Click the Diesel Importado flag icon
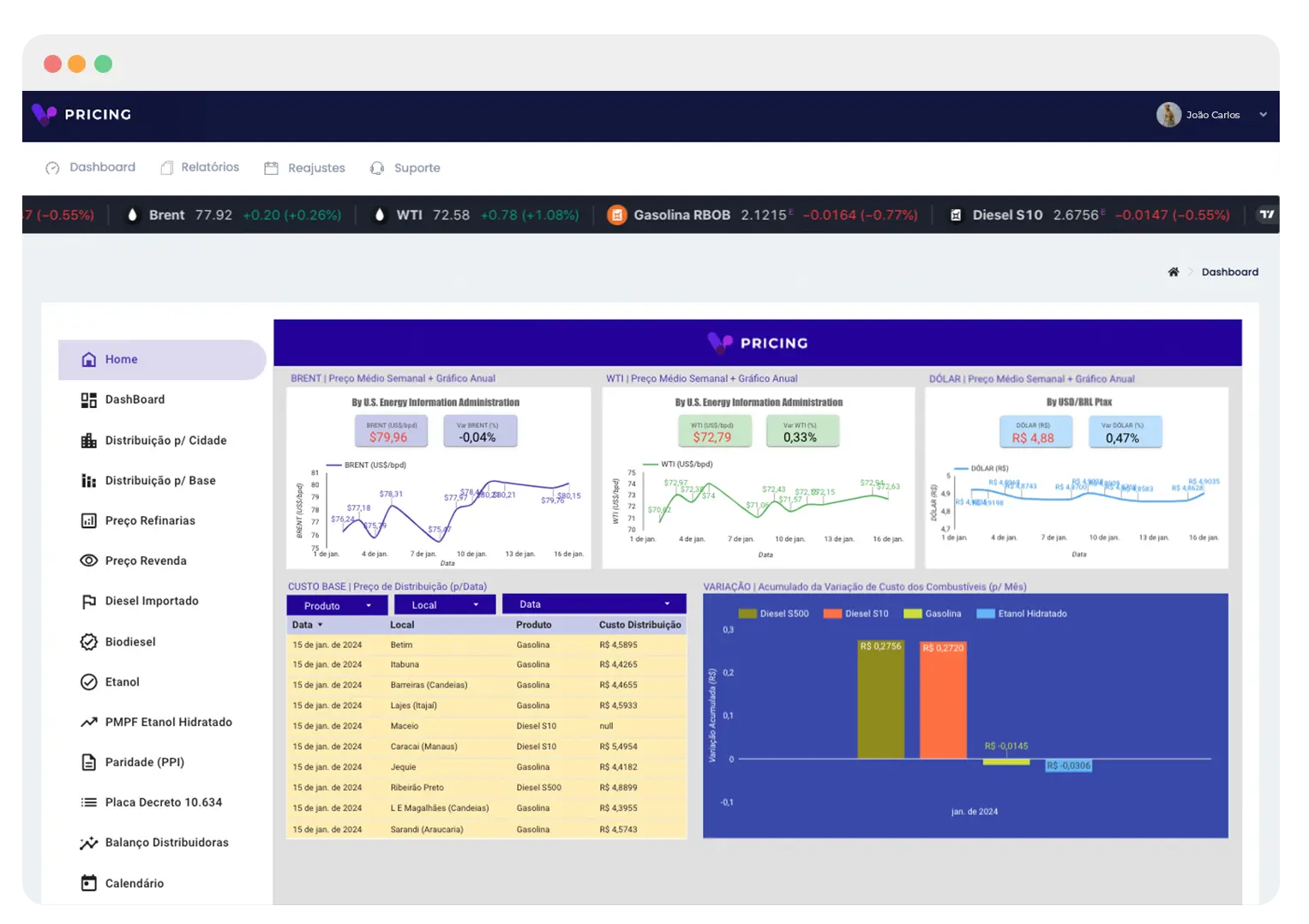The height and width of the screenshot is (924, 1309). pyautogui.click(x=88, y=602)
